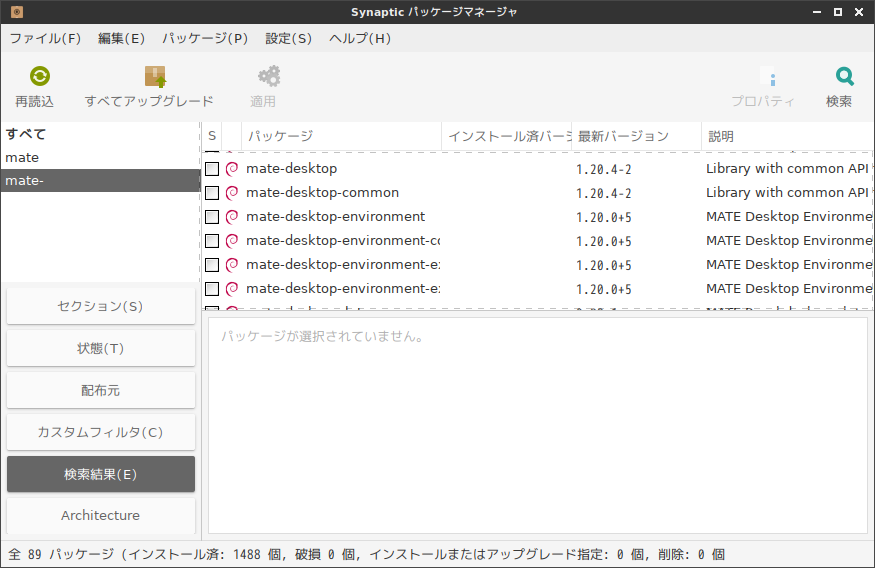875x568 pixels.
Task: Select the 'mate-' search history entry
Action: tap(100, 181)
